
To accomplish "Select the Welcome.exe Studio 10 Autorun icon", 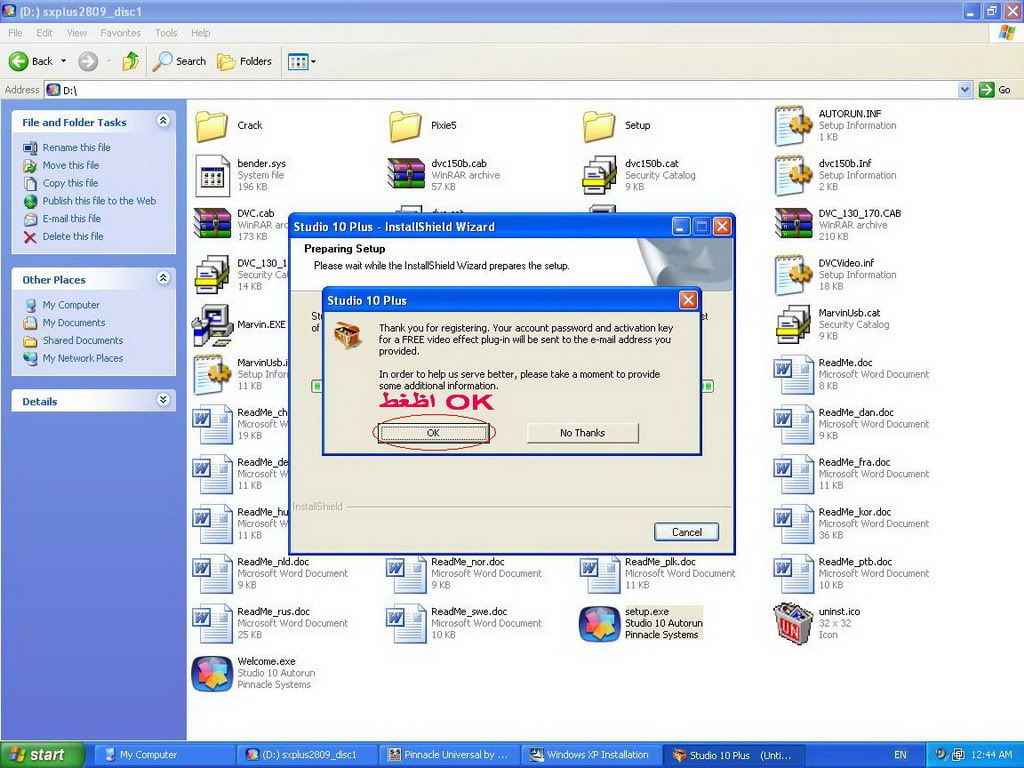I will (x=212, y=673).
